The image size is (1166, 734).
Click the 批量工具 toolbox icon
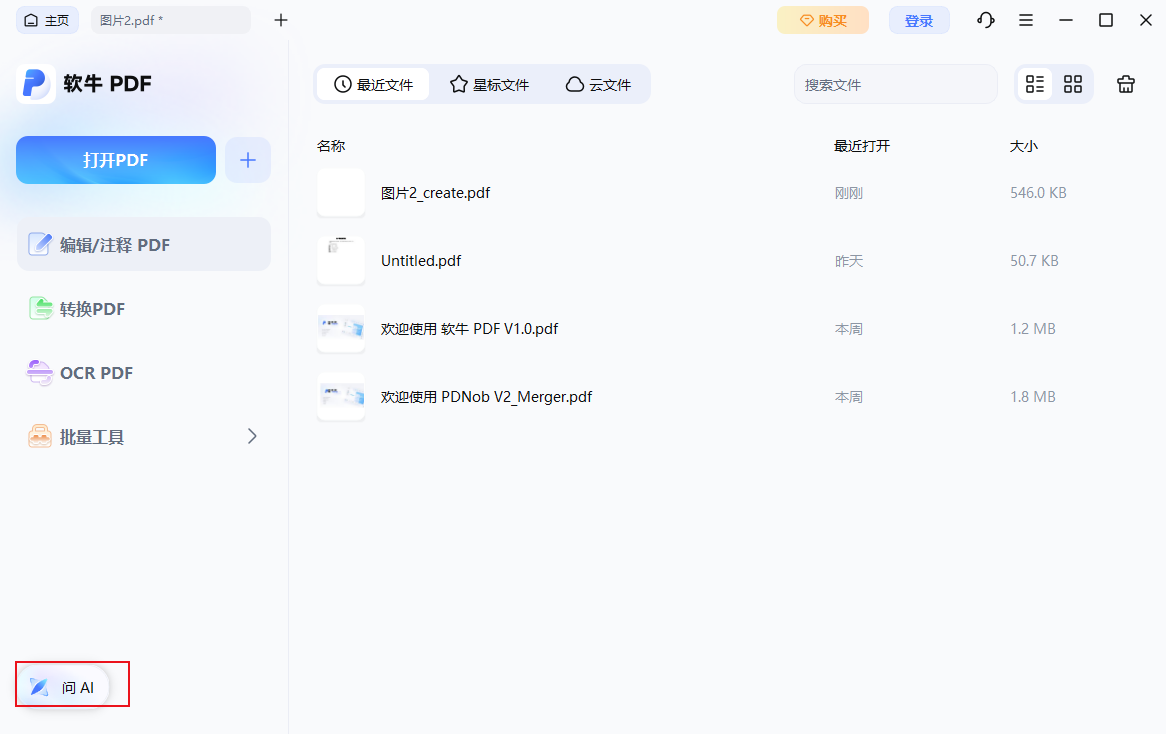(40, 436)
